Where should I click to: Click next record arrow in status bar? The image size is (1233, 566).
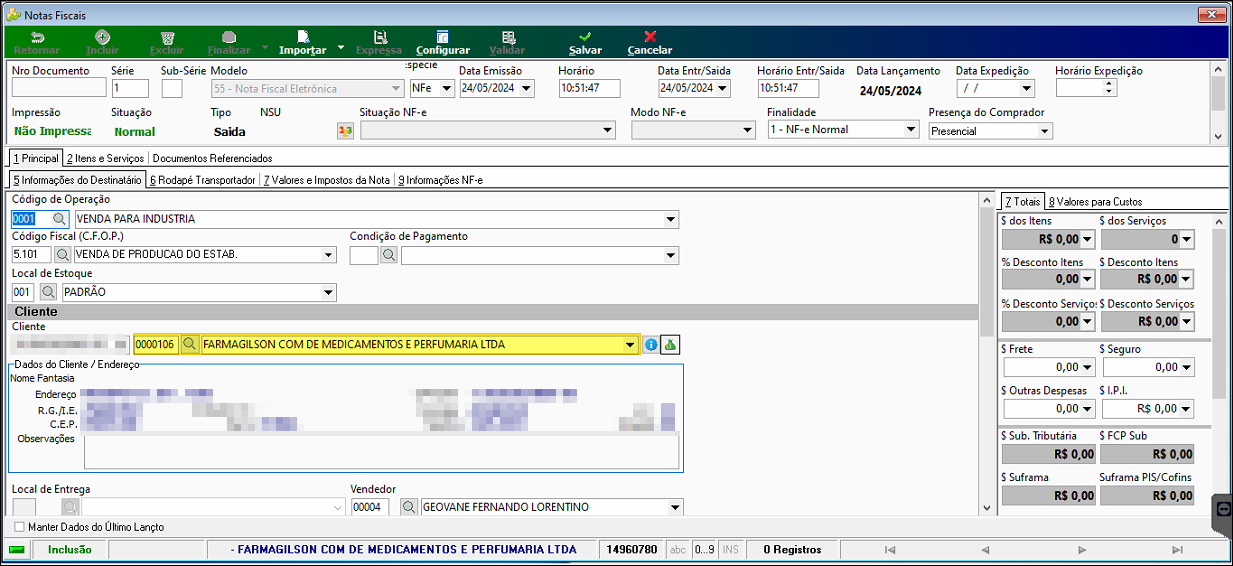[x=1081, y=550]
